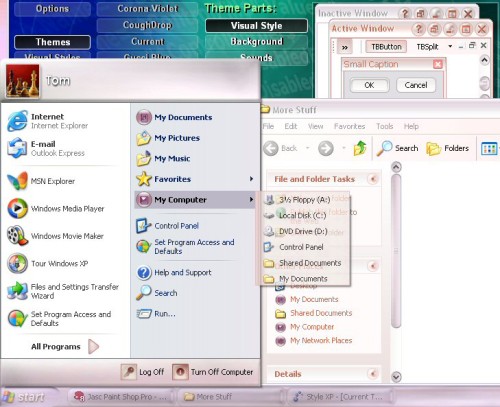
Task: Select DVD Drive (D:) in the submenu
Action: (295, 231)
